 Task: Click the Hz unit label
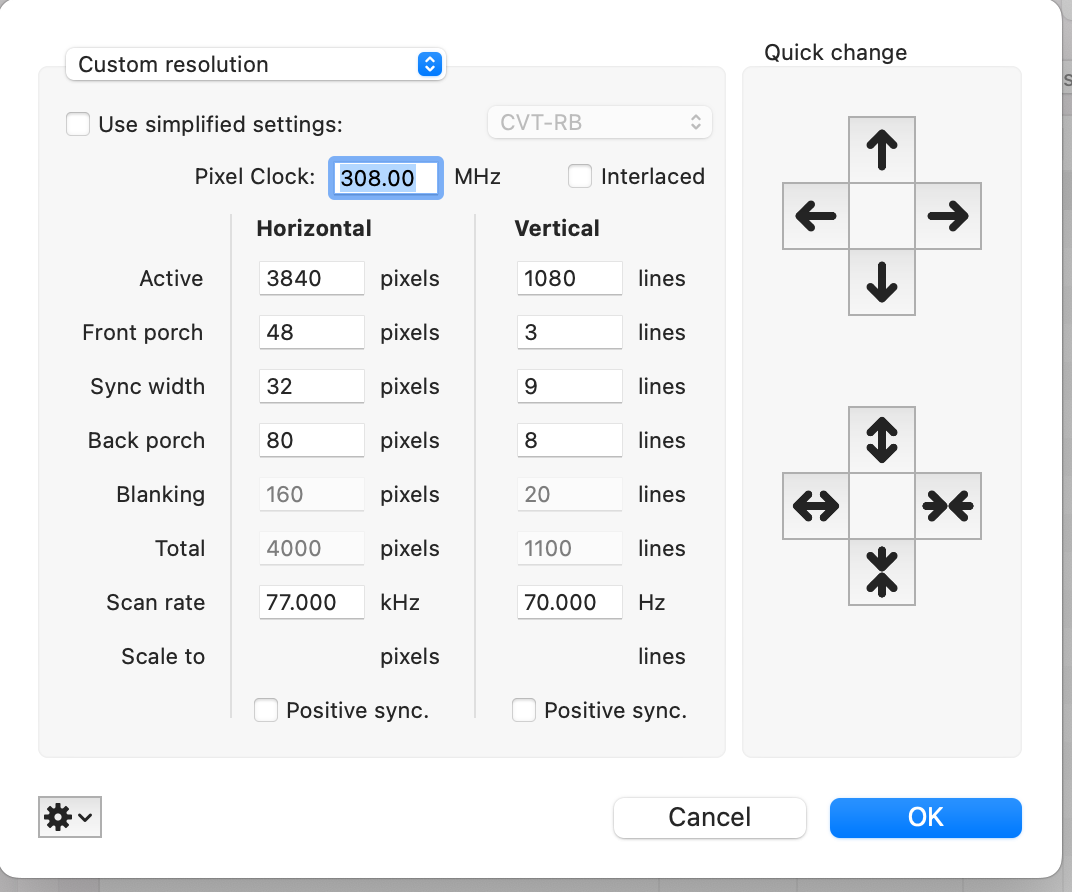652,602
